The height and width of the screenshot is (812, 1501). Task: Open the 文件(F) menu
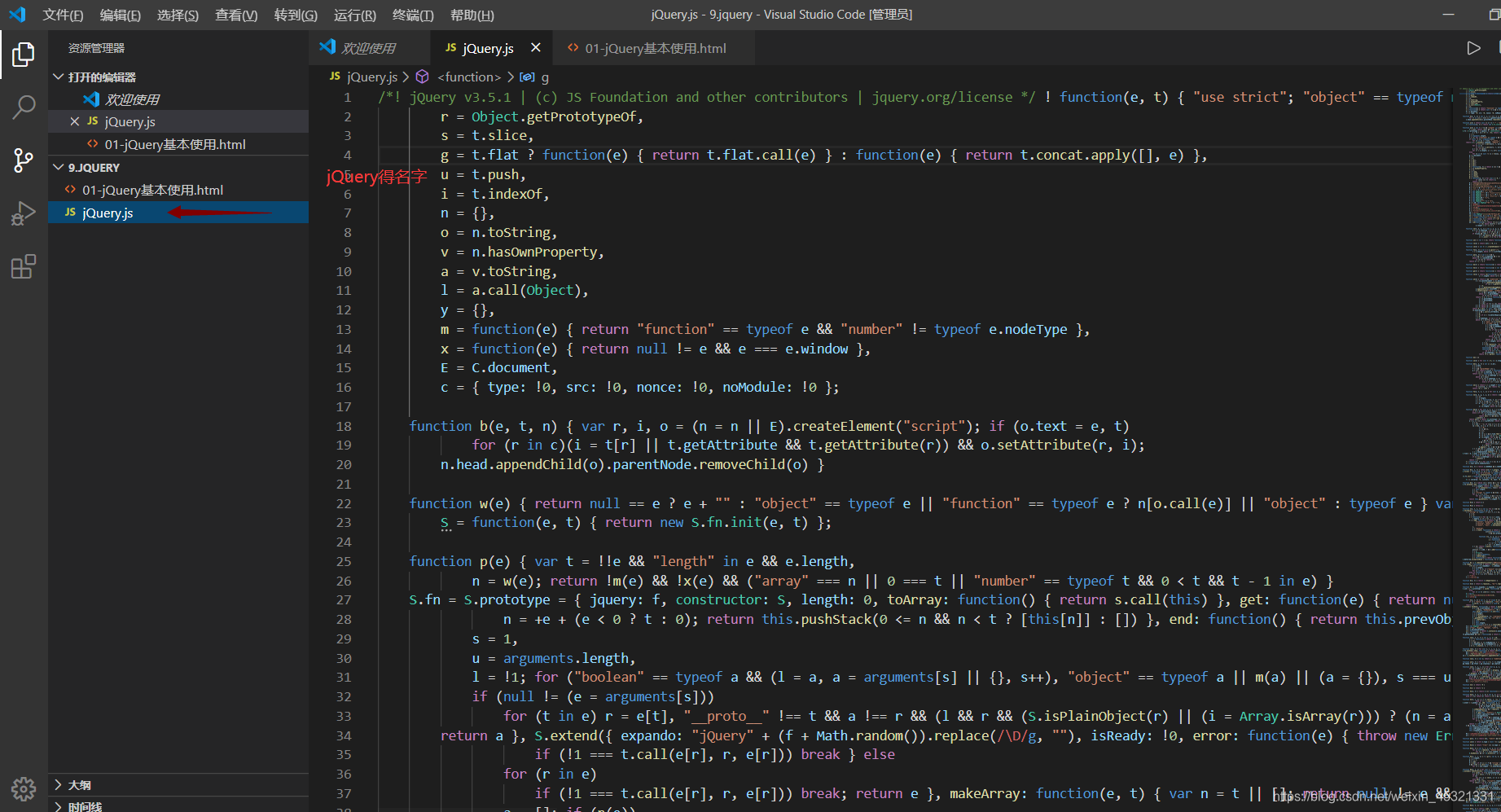63,15
